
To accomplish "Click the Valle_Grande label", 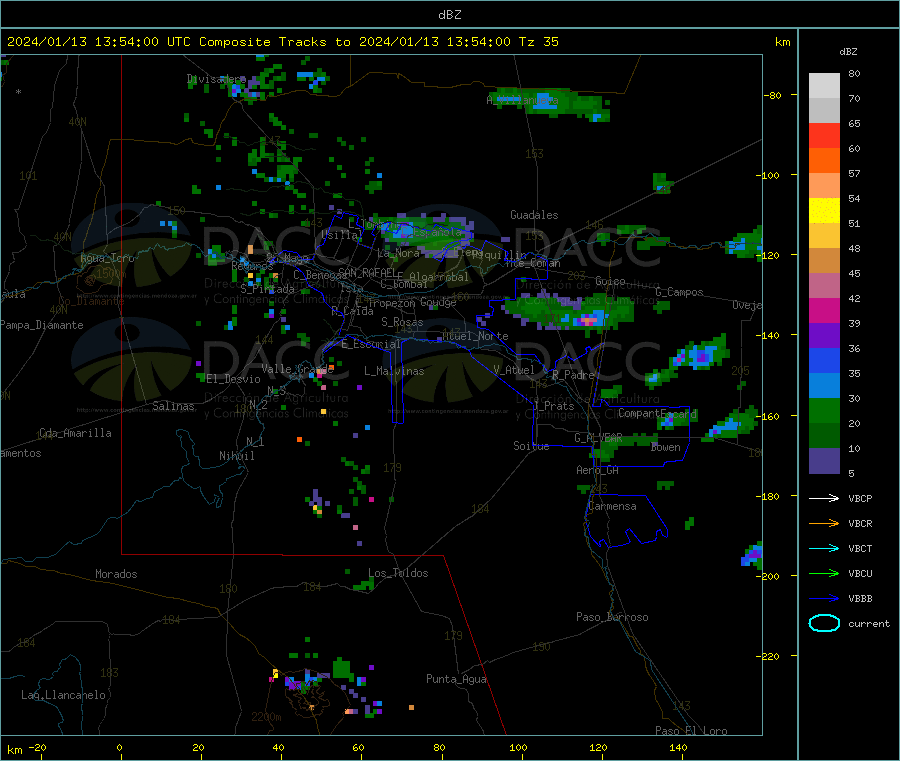I will click(x=297, y=369).
